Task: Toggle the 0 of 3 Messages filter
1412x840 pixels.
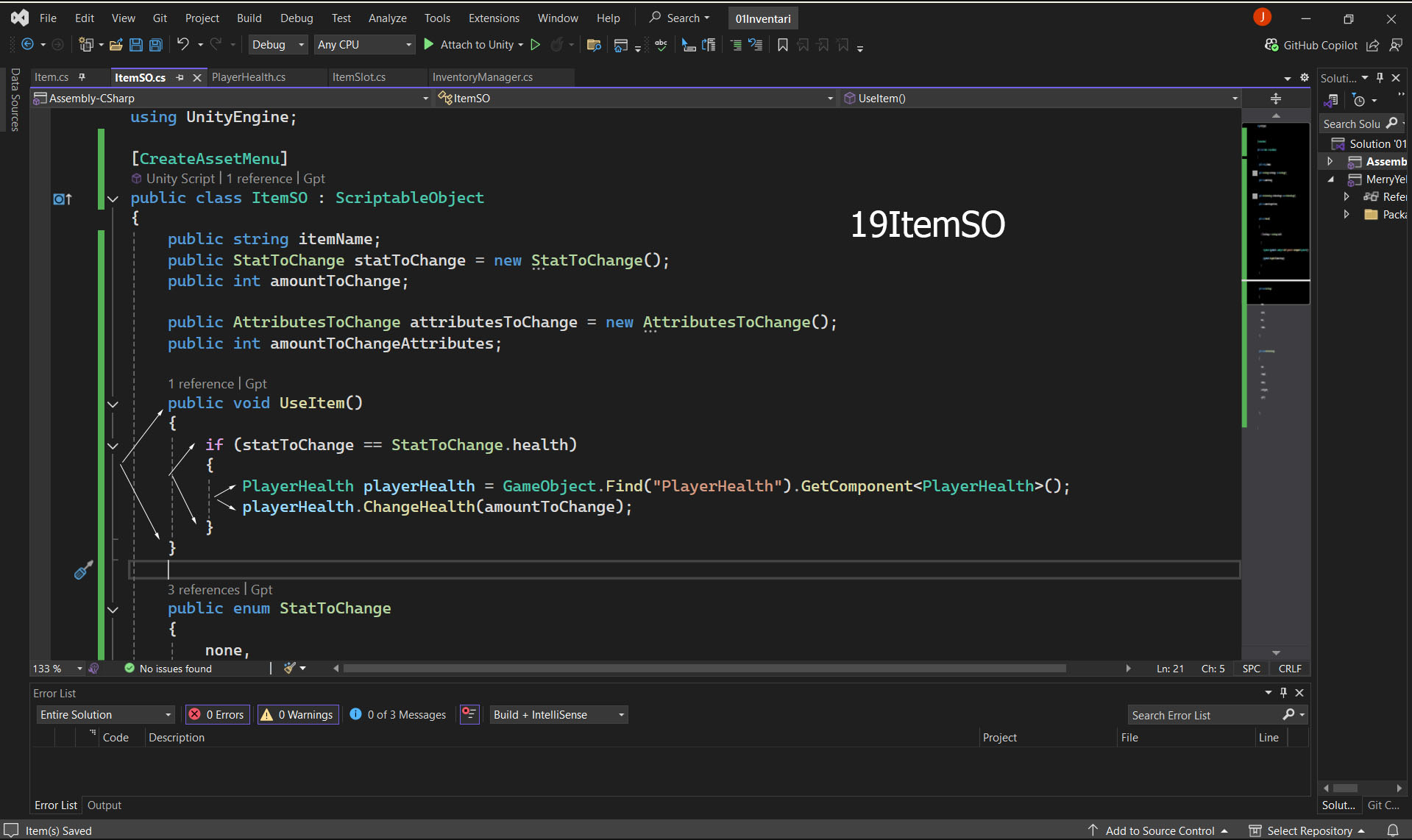Action: coord(398,714)
